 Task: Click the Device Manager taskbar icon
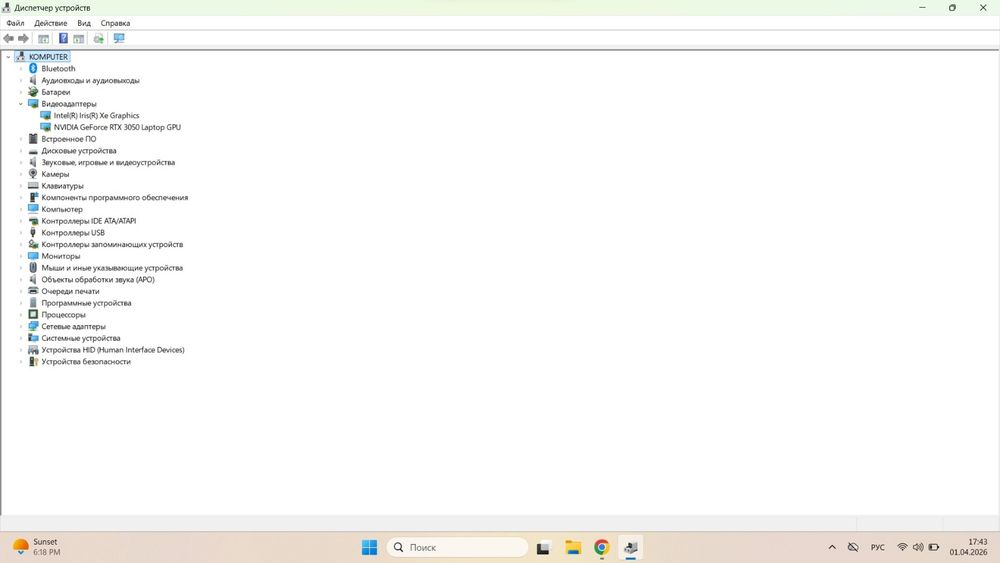[631, 547]
